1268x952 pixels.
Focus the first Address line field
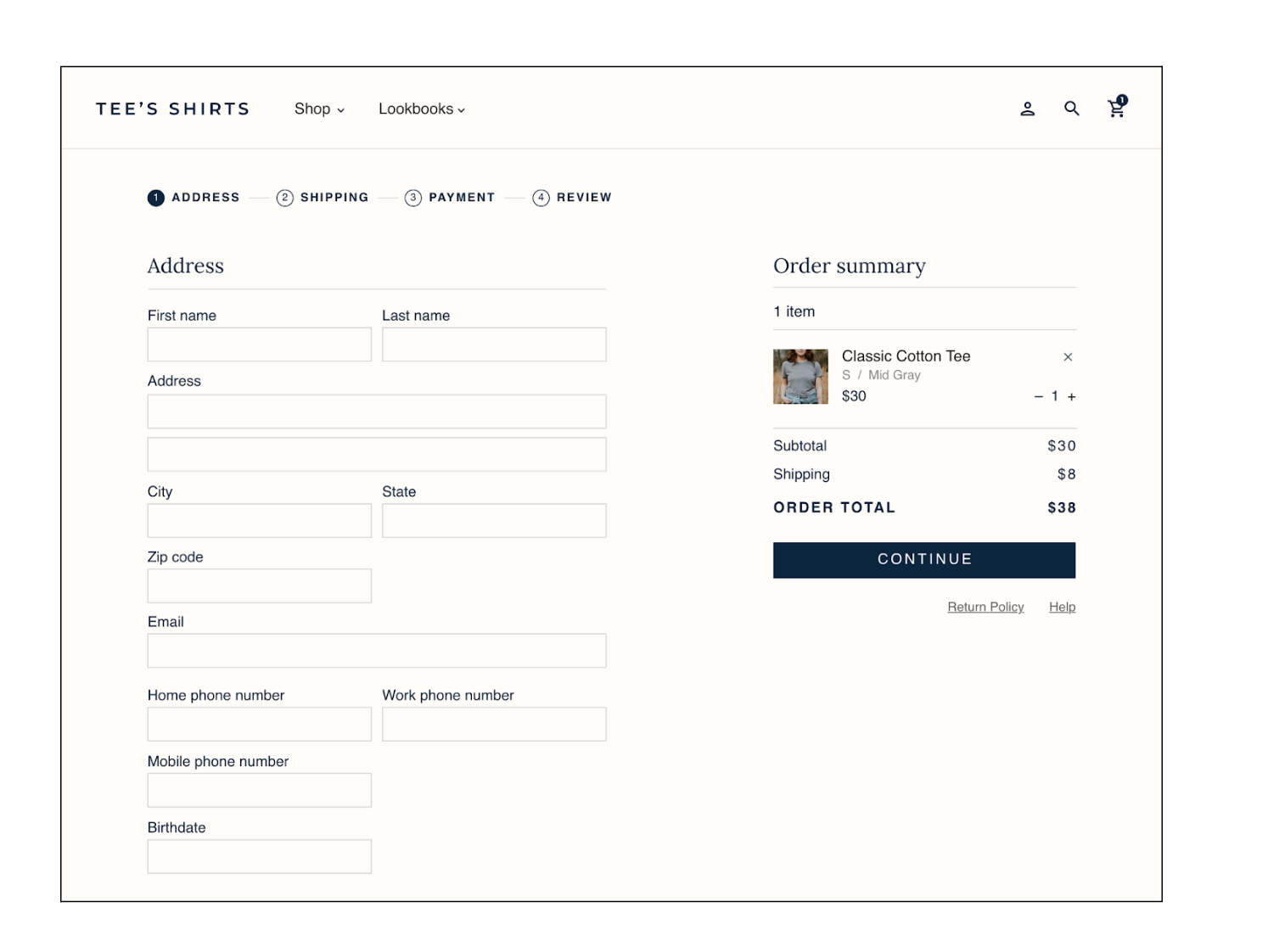[x=377, y=412]
